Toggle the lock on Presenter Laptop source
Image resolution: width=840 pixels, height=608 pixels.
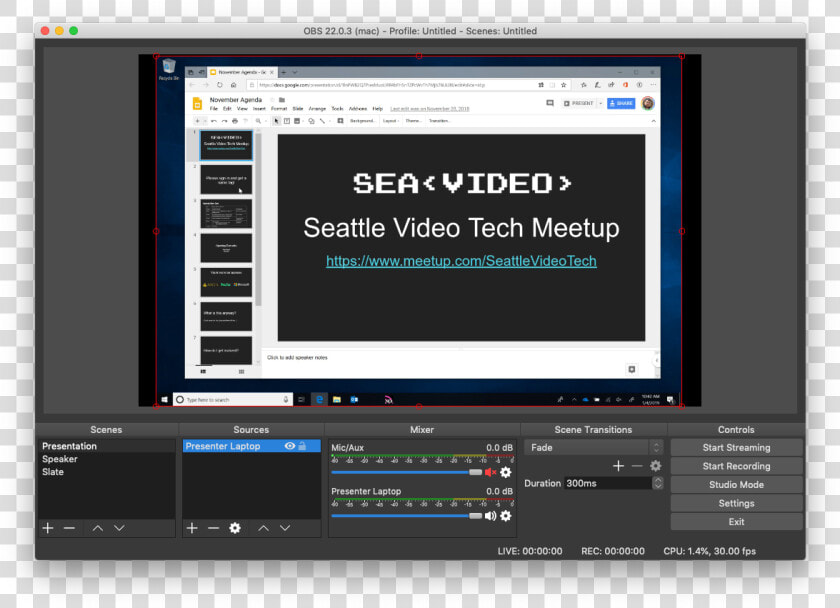point(302,446)
